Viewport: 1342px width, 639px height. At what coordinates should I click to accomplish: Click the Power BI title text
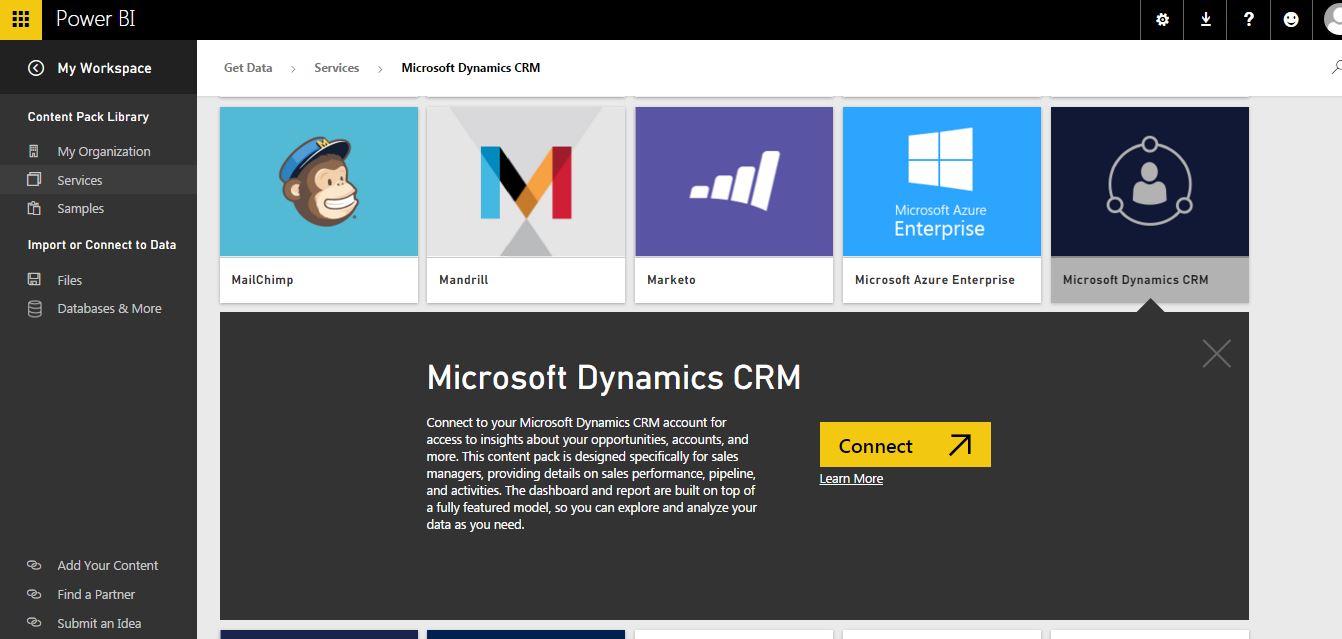pyautogui.click(x=95, y=19)
